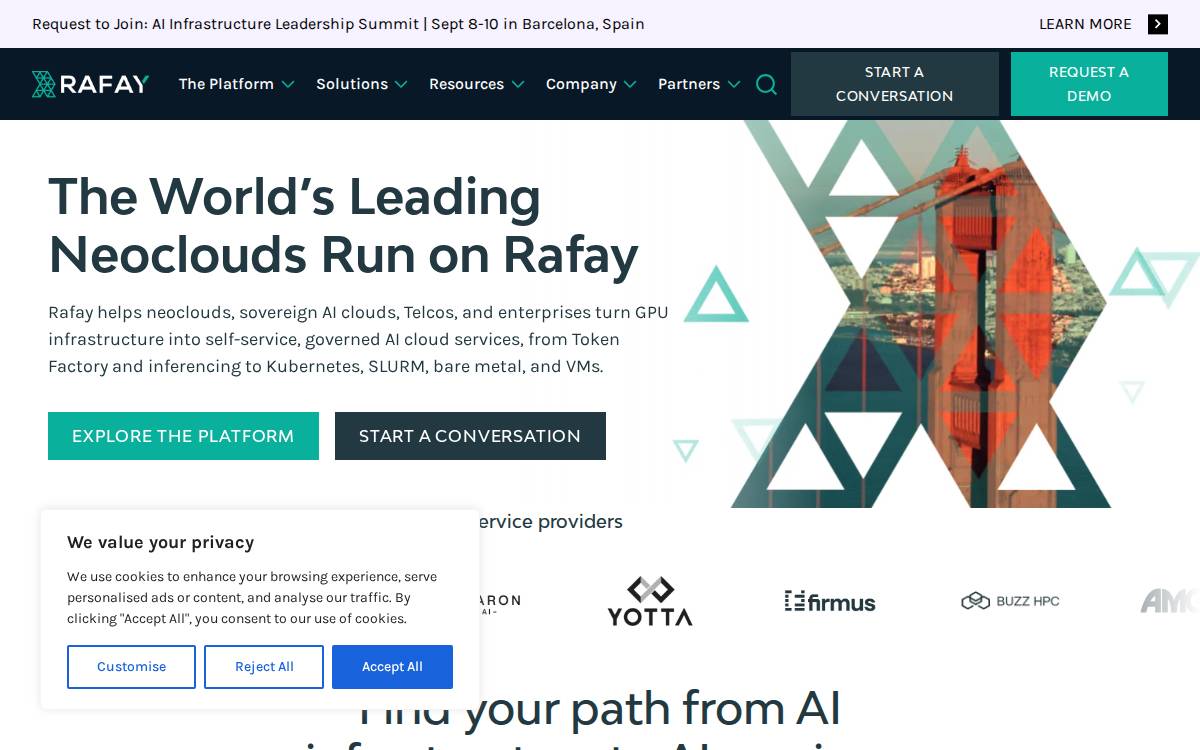Click the heading "The World's Leading Neoclouds Run on Rafay"
This screenshot has height=750, width=1200.
click(343, 225)
